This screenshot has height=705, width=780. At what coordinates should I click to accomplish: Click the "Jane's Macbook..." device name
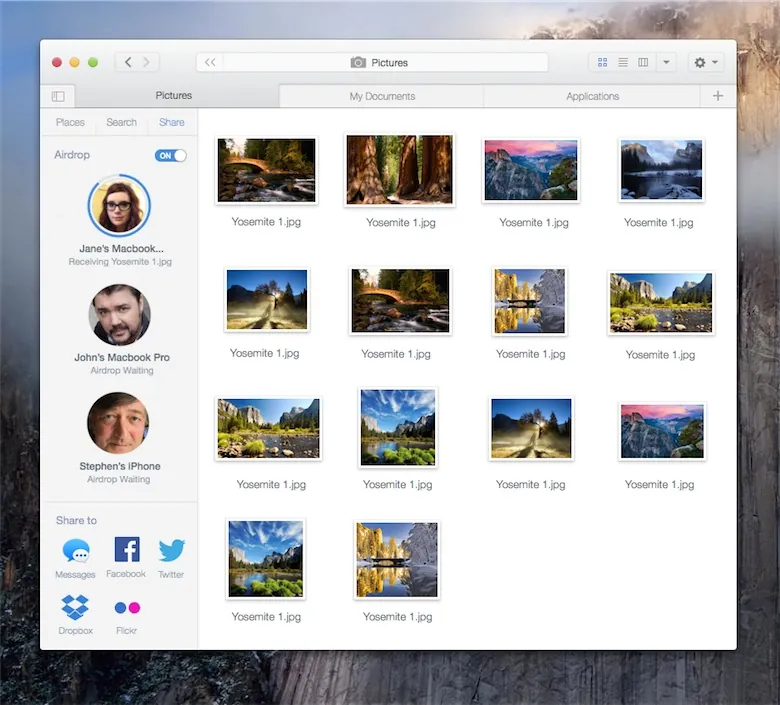point(121,248)
